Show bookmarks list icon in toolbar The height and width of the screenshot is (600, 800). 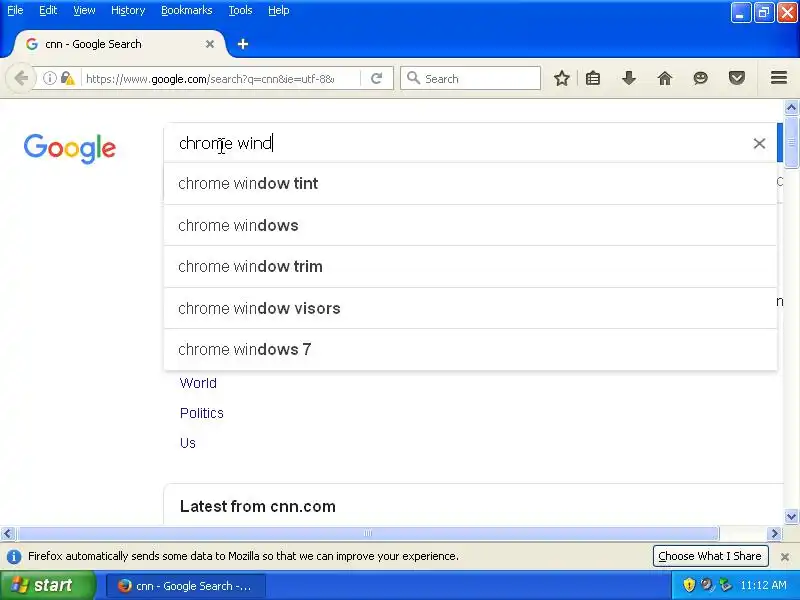593,79
